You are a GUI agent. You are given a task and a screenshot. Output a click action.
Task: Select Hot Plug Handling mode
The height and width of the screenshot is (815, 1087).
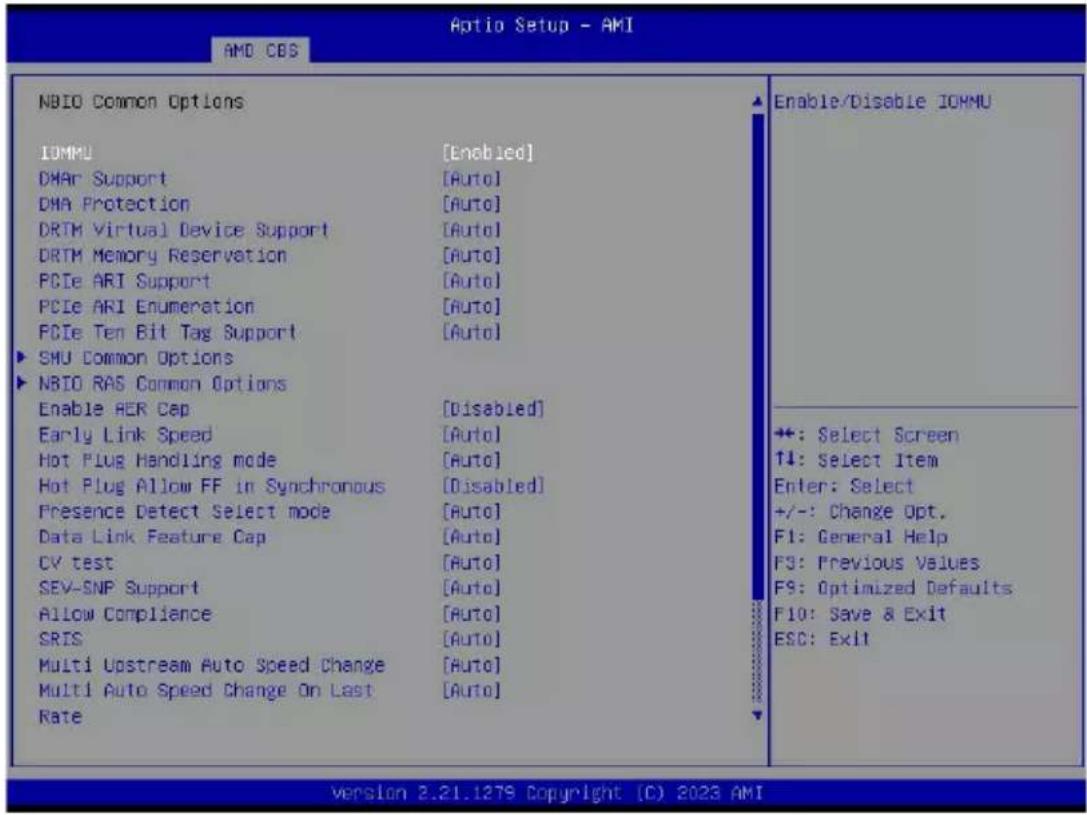[x=157, y=461]
